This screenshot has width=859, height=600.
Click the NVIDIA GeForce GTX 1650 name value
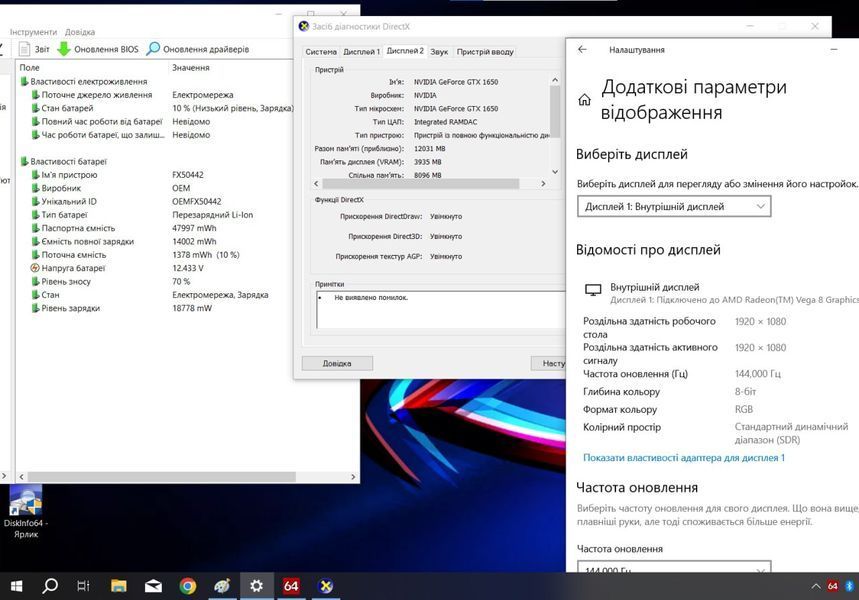456,82
